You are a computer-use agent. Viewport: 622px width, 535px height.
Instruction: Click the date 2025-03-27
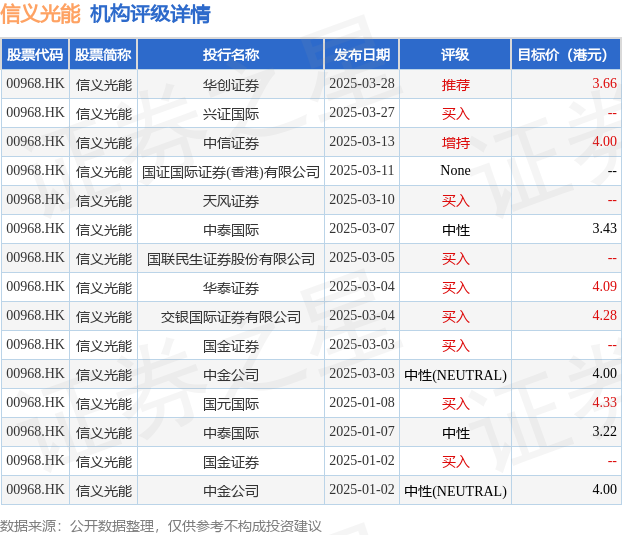click(x=362, y=113)
